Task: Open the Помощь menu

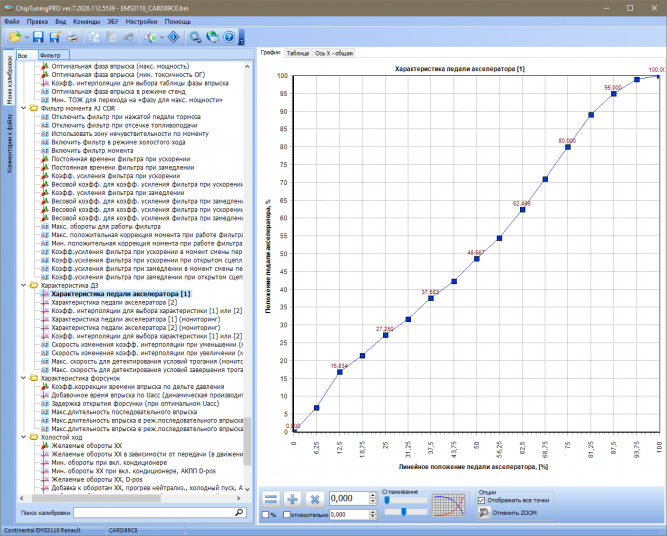Action: [x=177, y=21]
